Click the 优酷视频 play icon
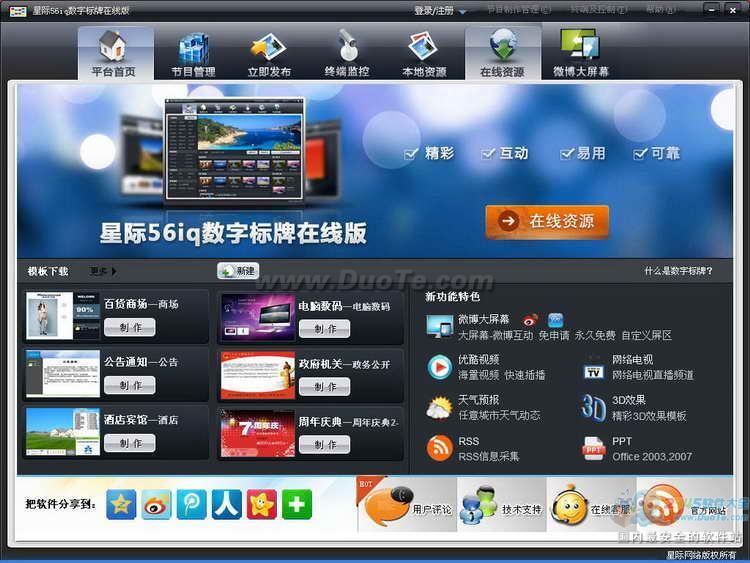 click(x=439, y=367)
